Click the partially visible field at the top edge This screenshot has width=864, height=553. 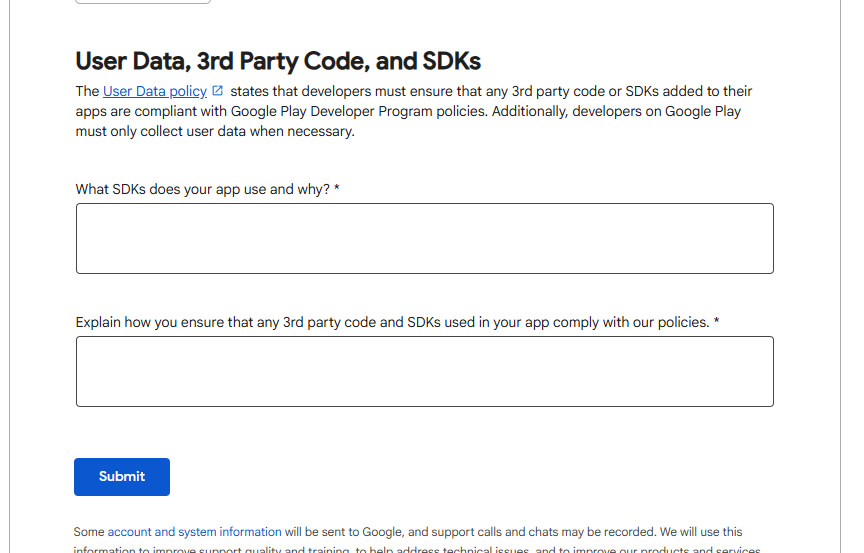pos(143,2)
